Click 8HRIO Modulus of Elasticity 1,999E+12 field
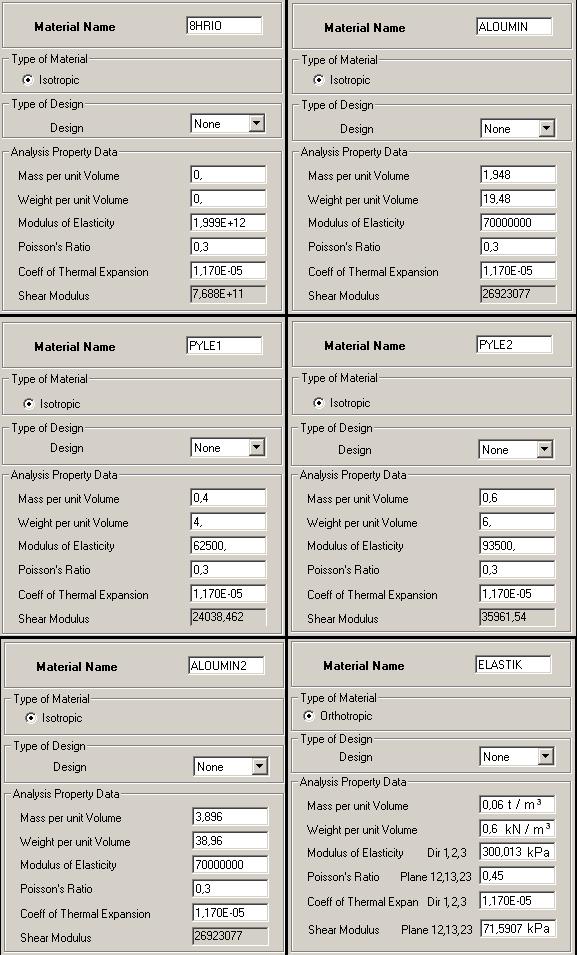This screenshot has width=577, height=955. click(228, 222)
